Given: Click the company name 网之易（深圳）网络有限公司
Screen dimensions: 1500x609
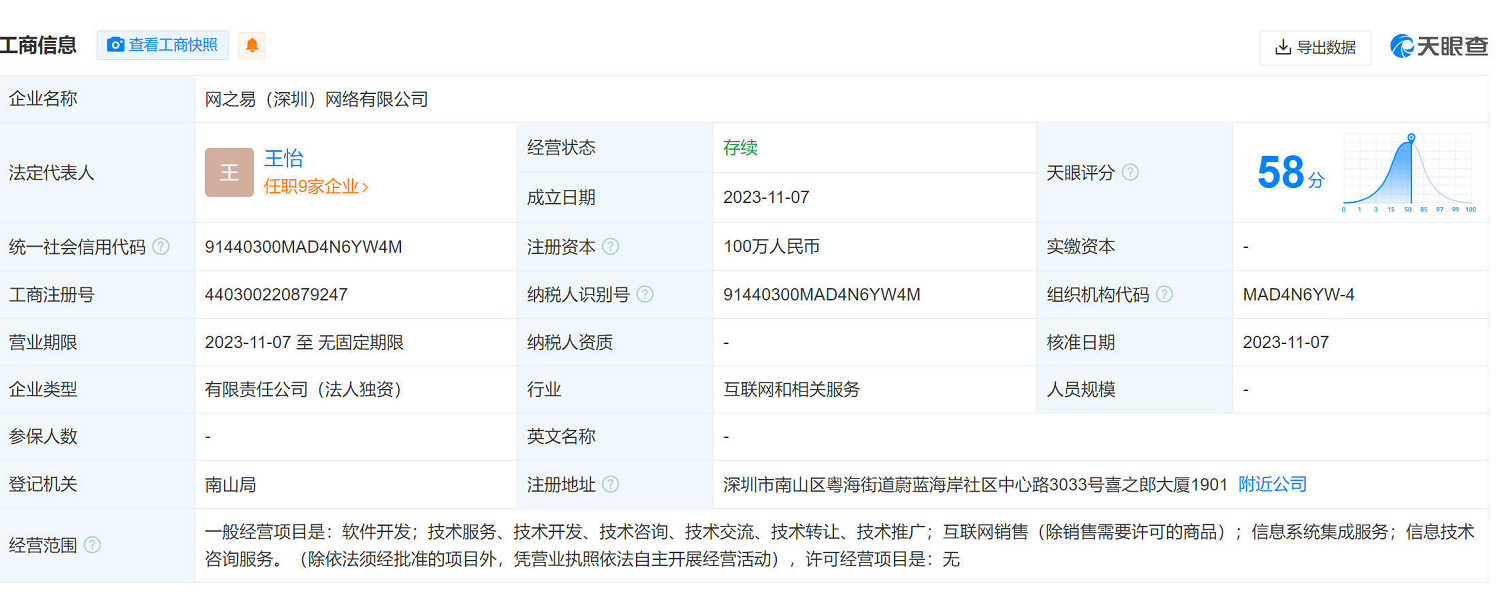Looking at the screenshot, I should 316,99.
